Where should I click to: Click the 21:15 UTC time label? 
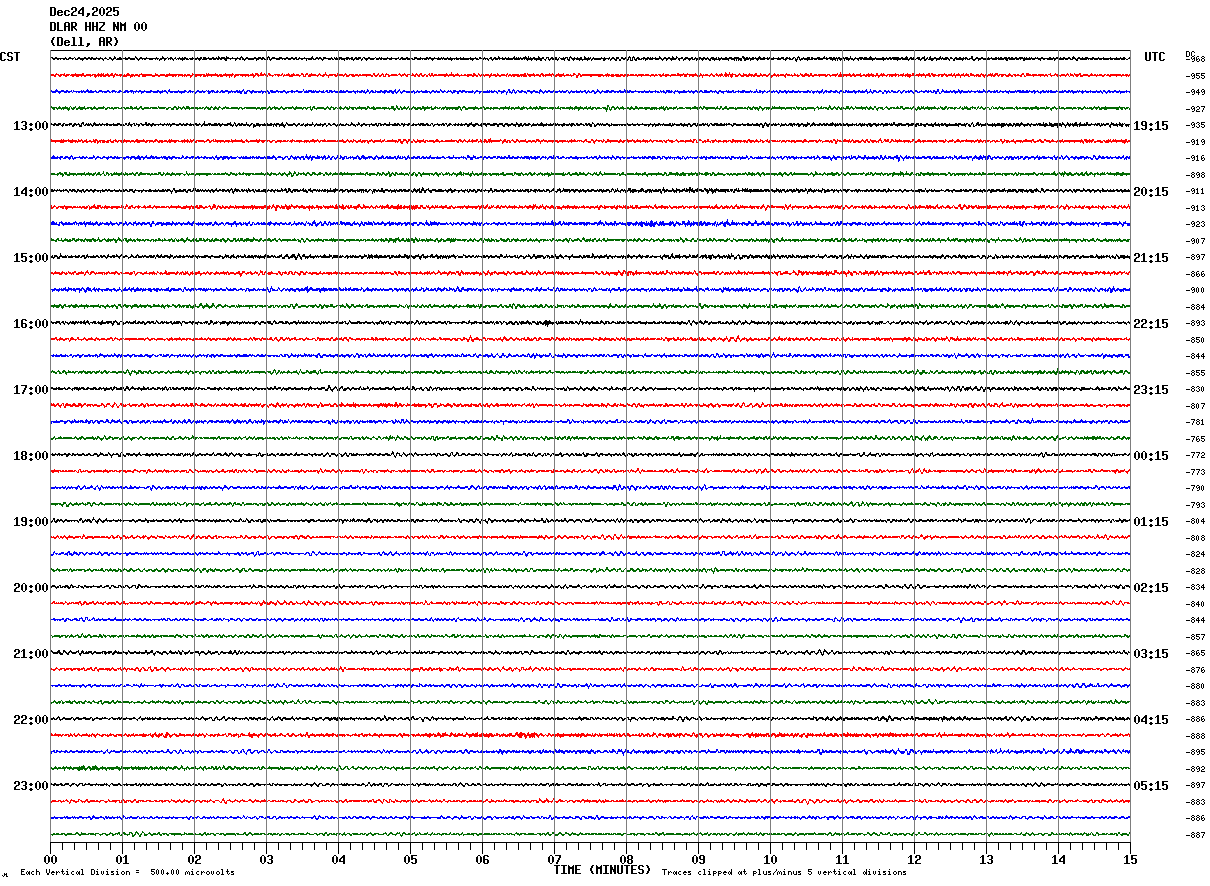click(1151, 258)
